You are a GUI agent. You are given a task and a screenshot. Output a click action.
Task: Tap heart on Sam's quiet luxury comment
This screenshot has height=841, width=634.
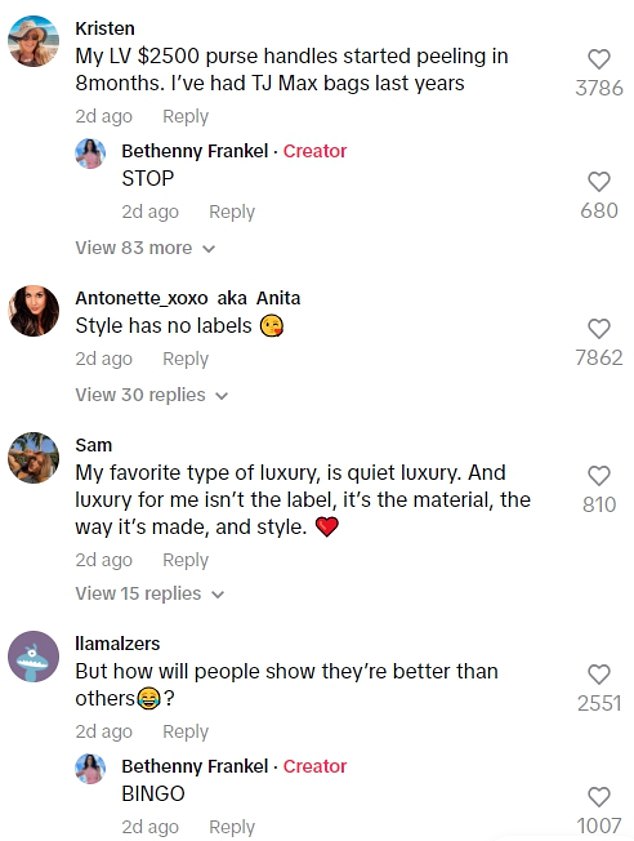click(598, 476)
